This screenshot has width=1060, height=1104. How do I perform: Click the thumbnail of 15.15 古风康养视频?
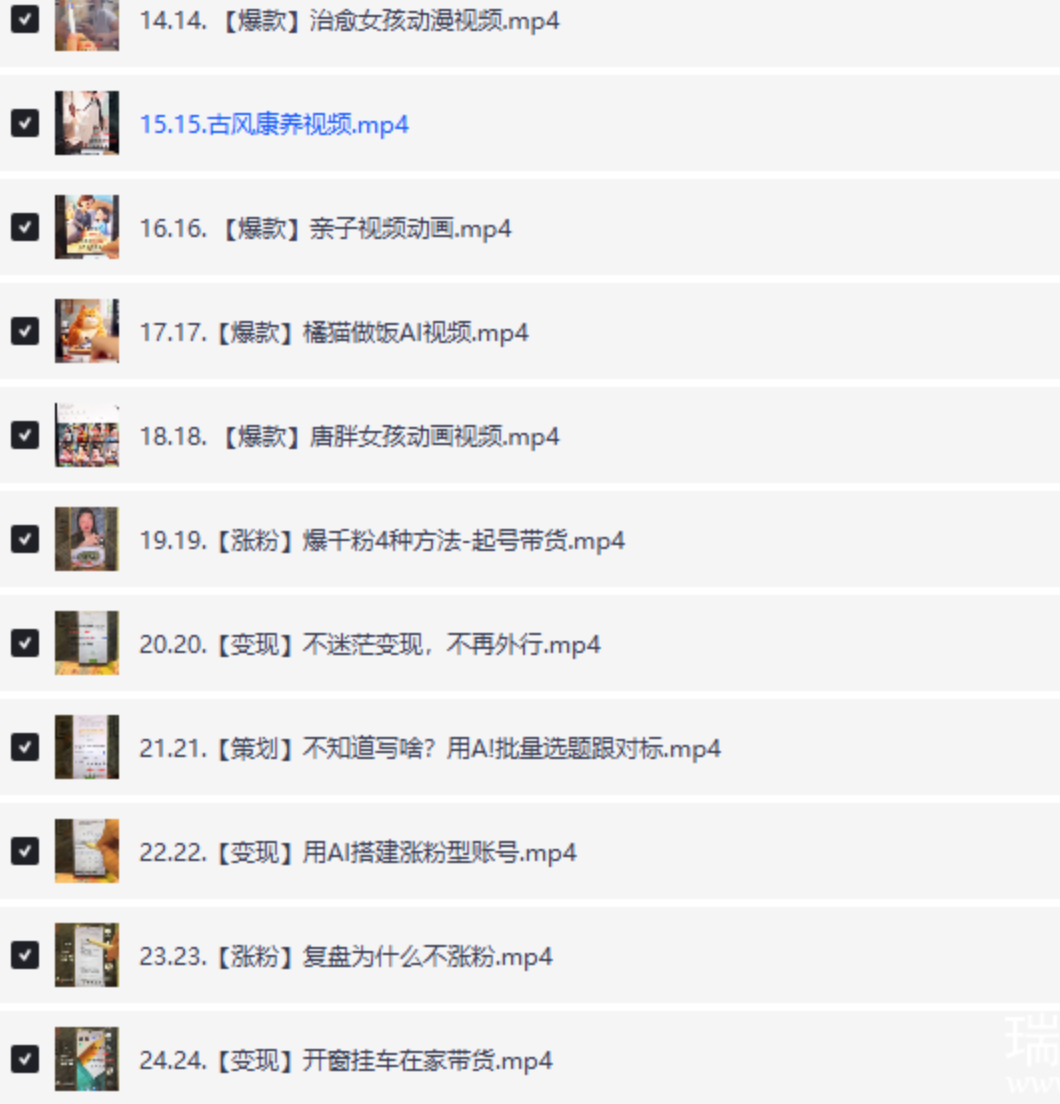87,123
